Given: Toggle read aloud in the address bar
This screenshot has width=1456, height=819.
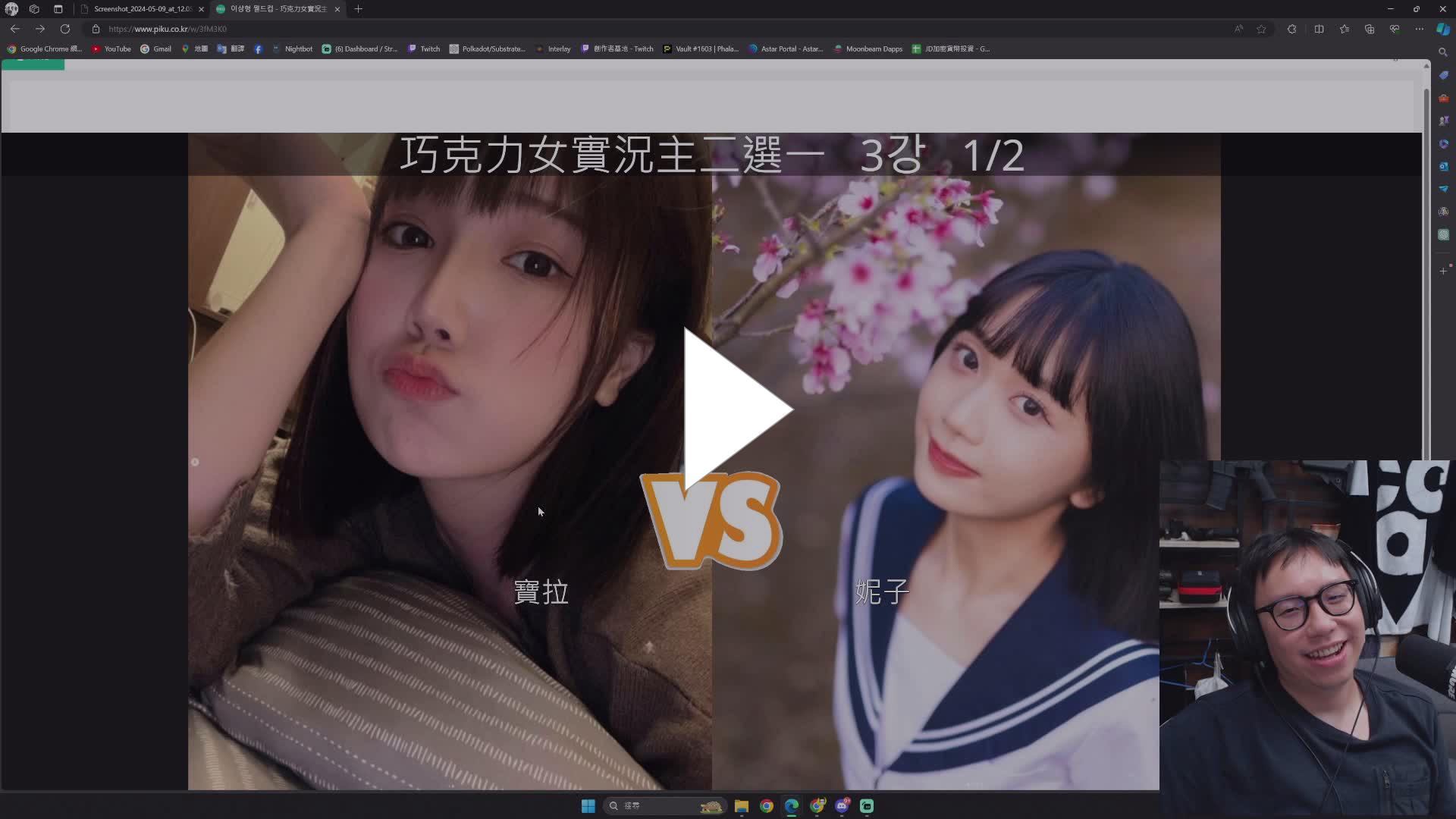Looking at the screenshot, I should coord(1238,29).
